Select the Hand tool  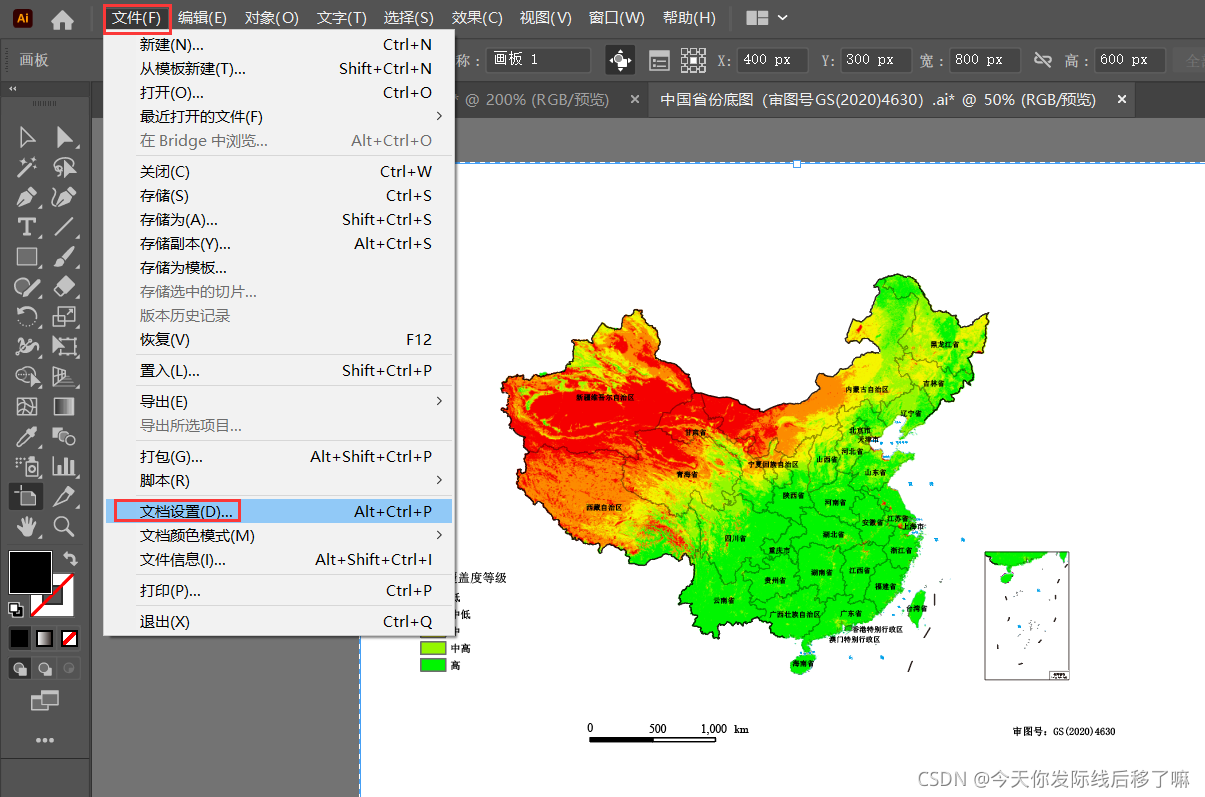27,526
